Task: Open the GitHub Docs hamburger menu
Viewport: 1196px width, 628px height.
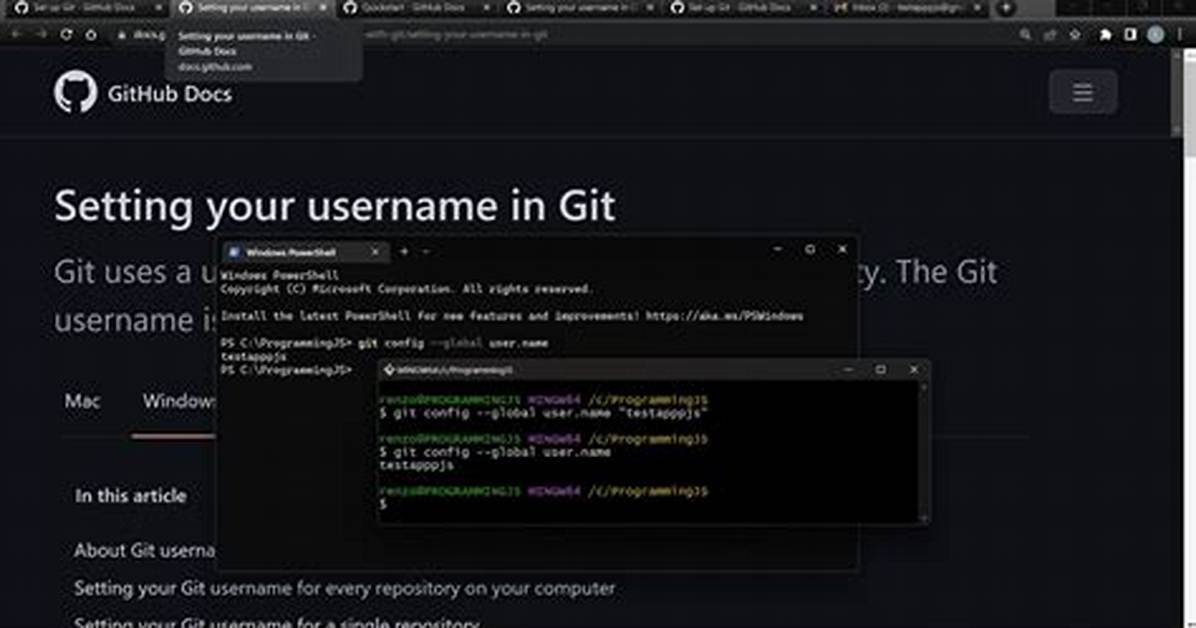Action: tap(1083, 92)
